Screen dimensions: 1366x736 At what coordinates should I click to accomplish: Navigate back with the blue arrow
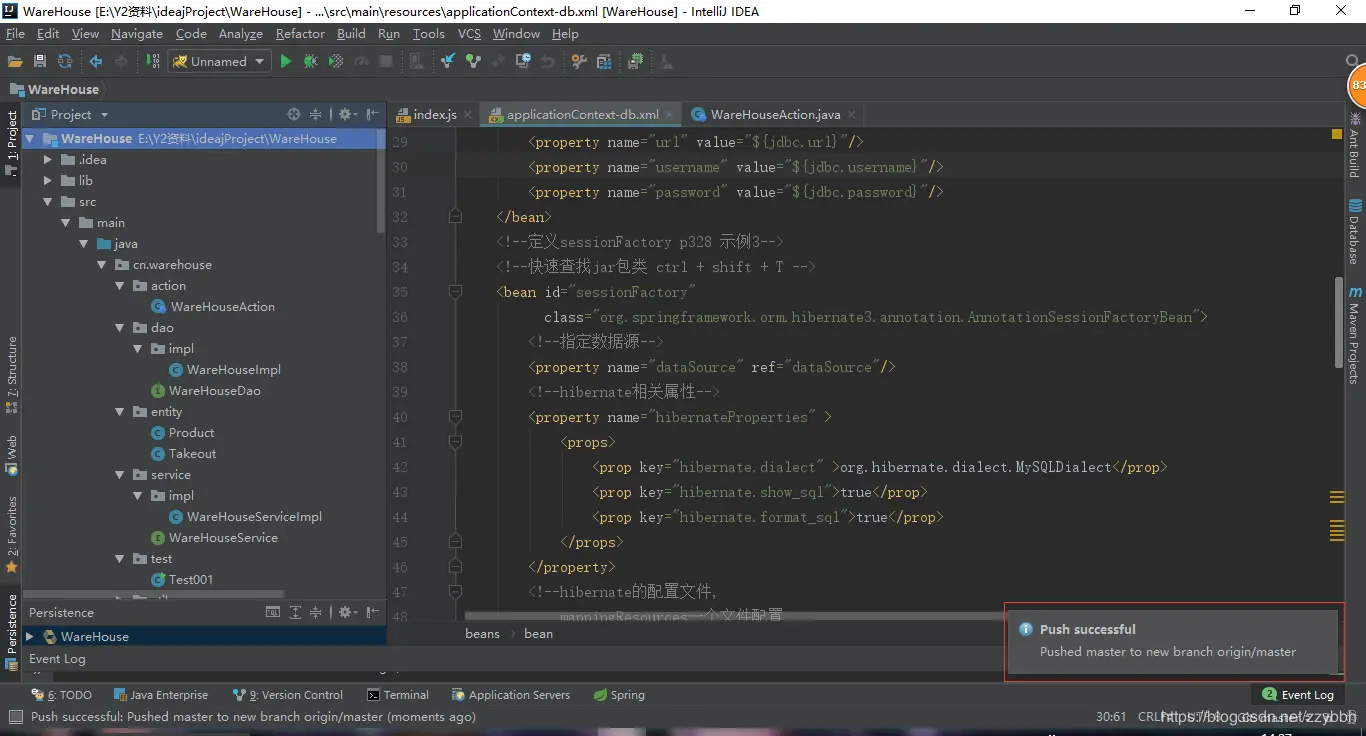(96, 61)
